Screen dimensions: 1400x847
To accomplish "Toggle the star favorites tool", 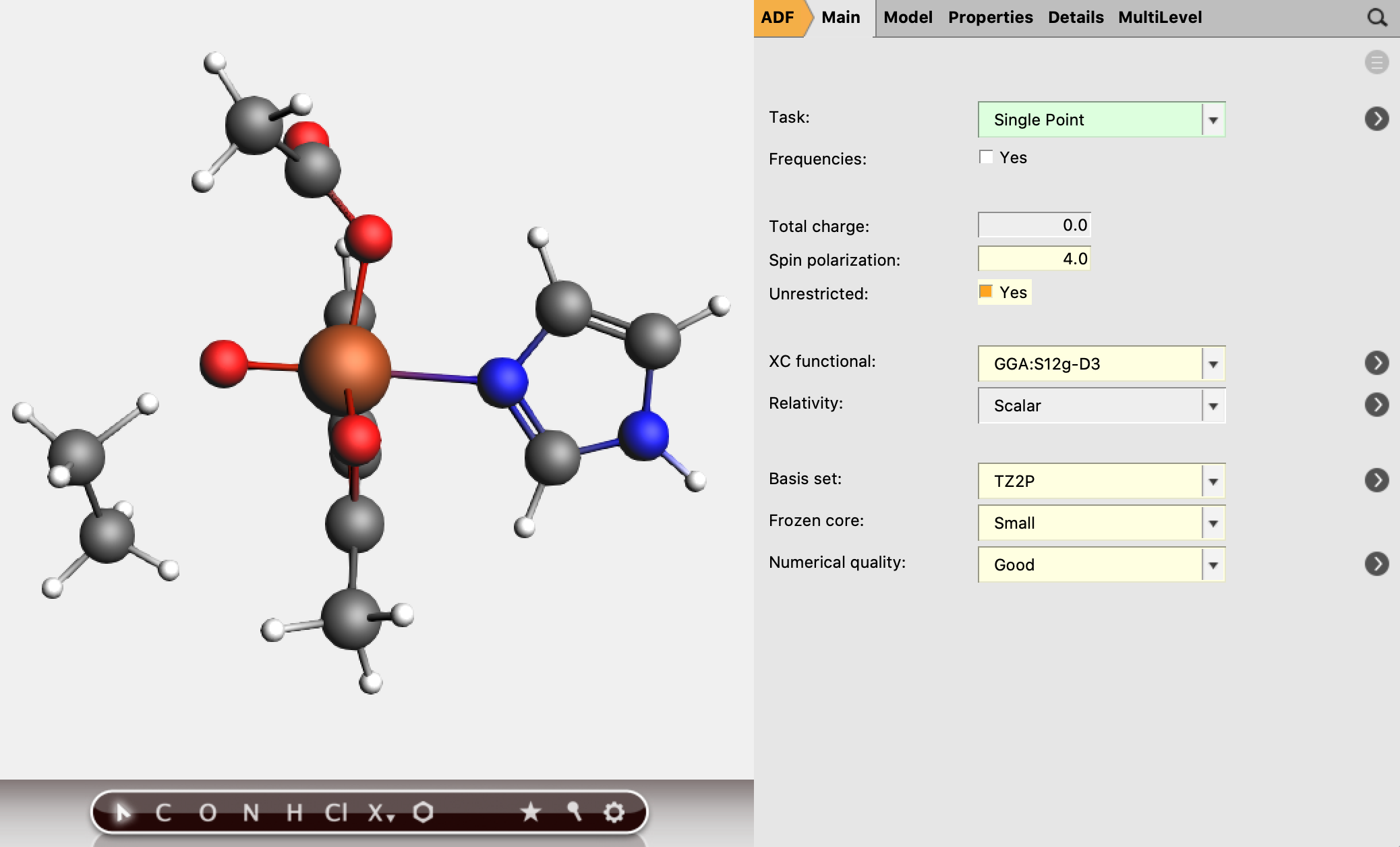I will point(531,813).
